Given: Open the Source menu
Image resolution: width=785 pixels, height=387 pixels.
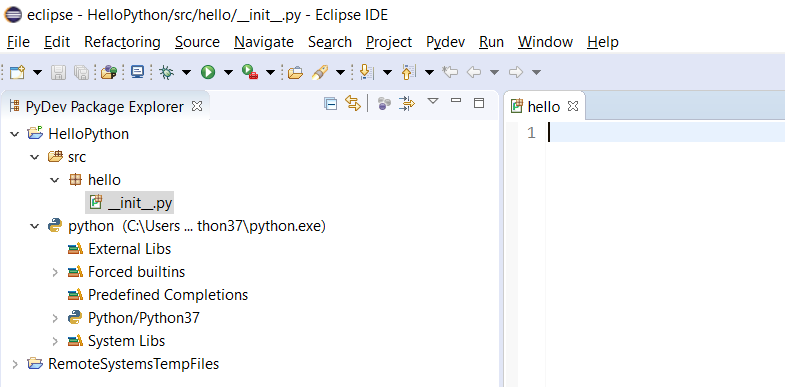Looking at the screenshot, I should coord(197,42).
